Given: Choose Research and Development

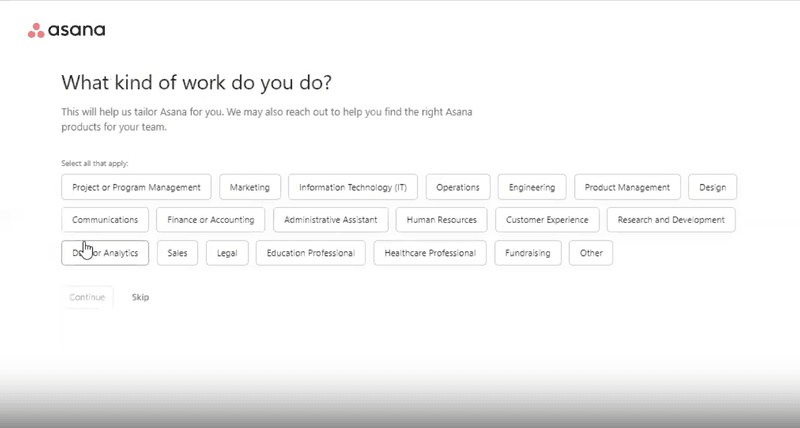Looking at the screenshot, I should (x=672, y=220).
